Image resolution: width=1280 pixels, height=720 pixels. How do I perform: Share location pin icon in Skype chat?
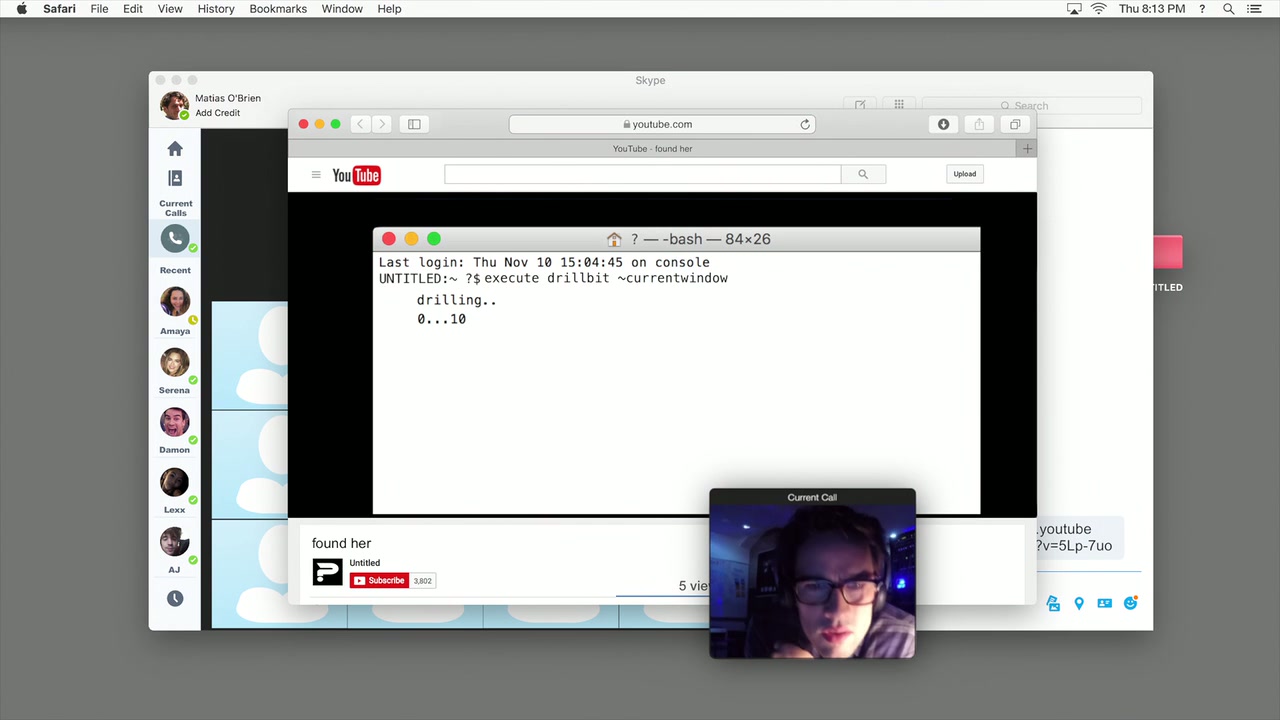coord(1079,603)
